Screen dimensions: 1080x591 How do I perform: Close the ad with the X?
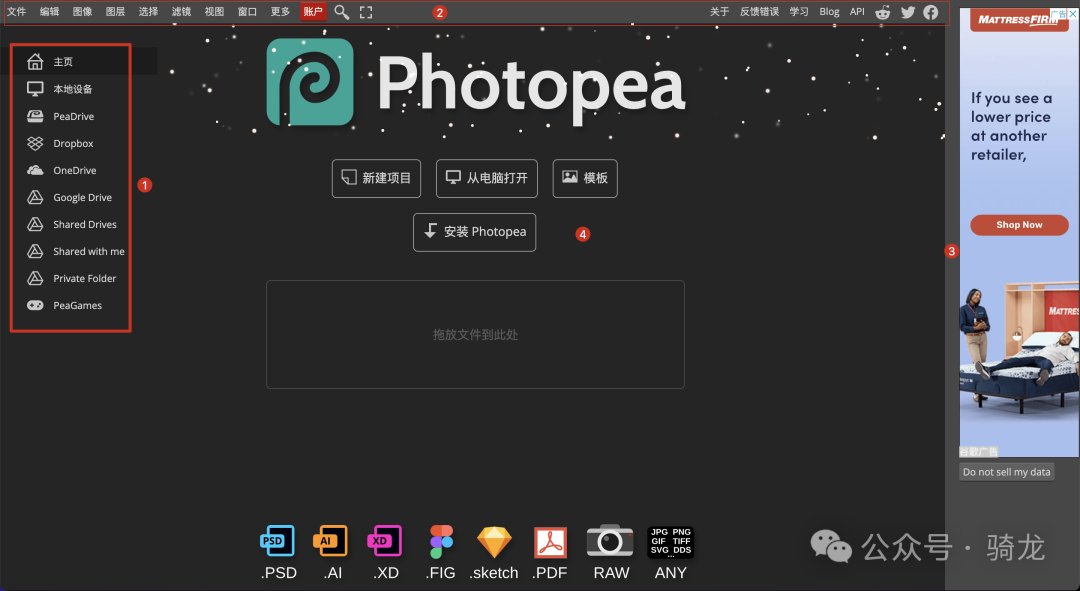pyautogui.click(x=1073, y=13)
